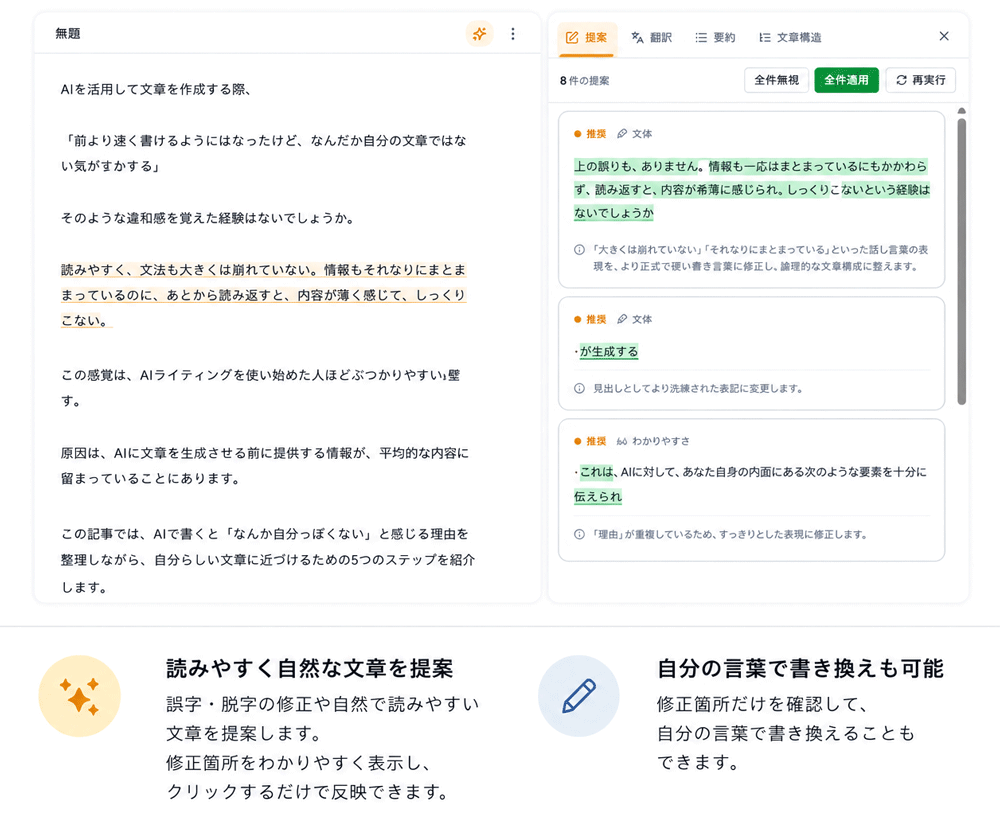Screen dimensions: 1000x815
Task: Click the document title 無題
Action: (x=68, y=34)
